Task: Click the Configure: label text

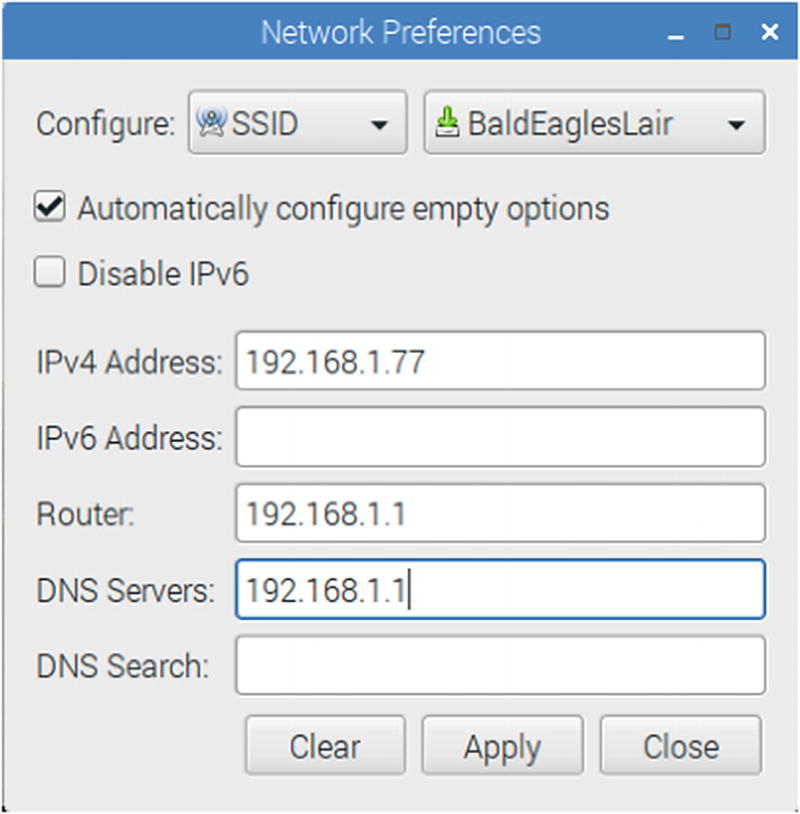Action: click(106, 125)
